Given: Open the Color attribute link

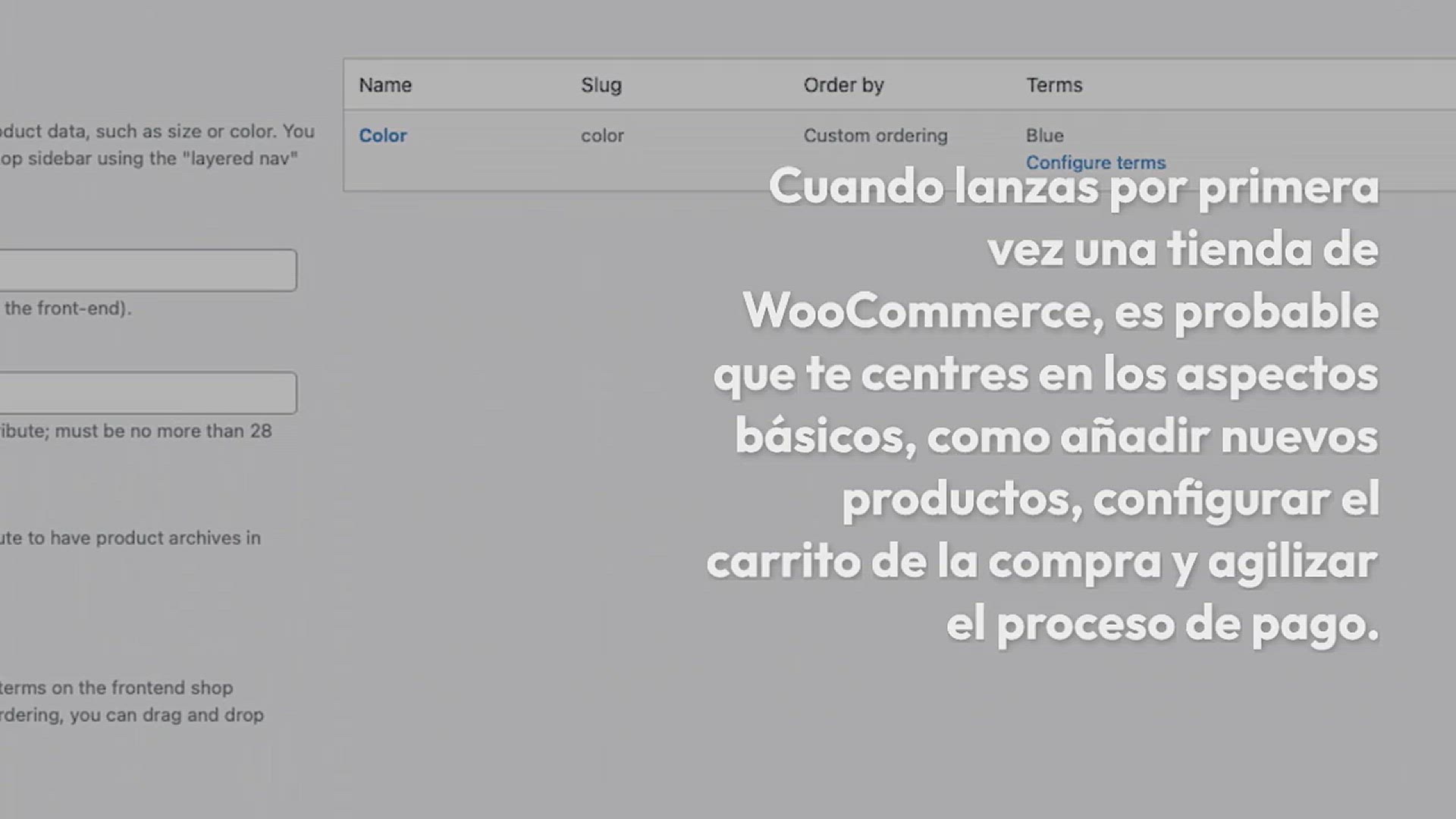Looking at the screenshot, I should tap(382, 136).
